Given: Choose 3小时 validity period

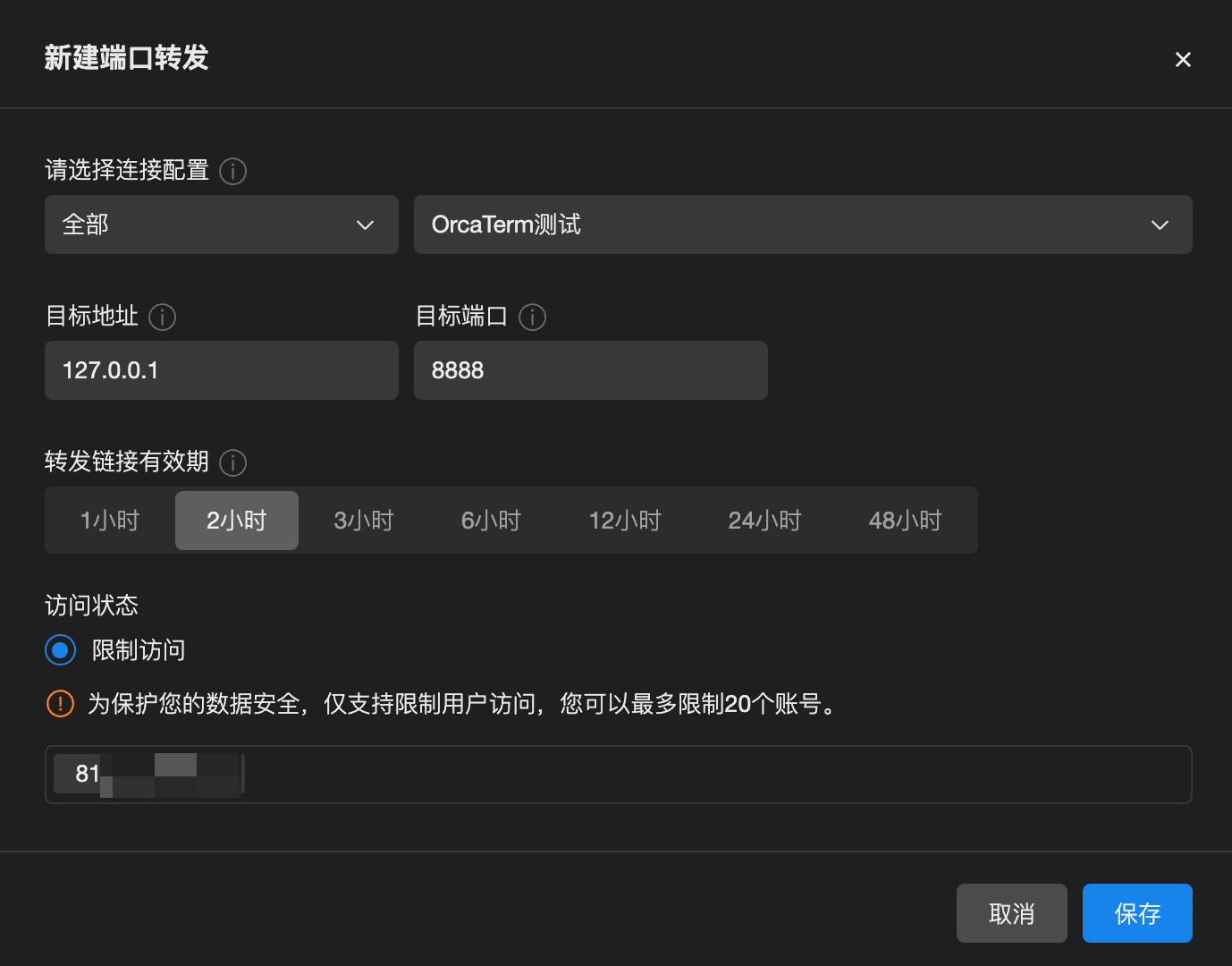Looking at the screenshot, I should (x=364, y=521).
